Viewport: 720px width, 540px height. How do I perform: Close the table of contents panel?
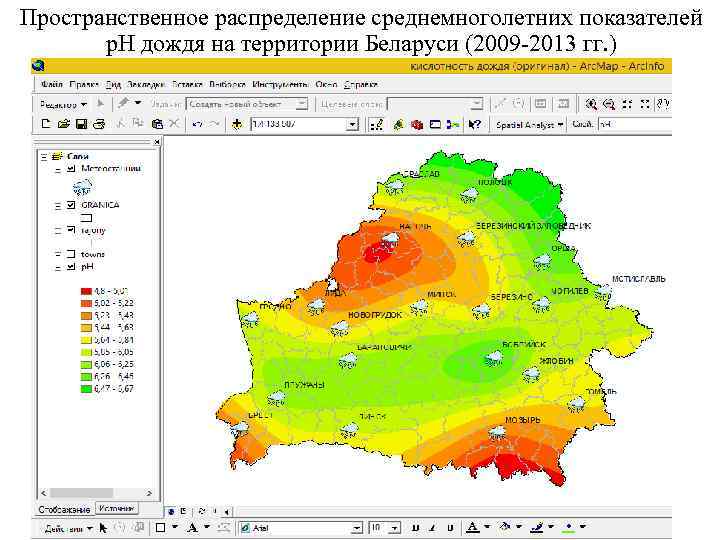[157, 142]
